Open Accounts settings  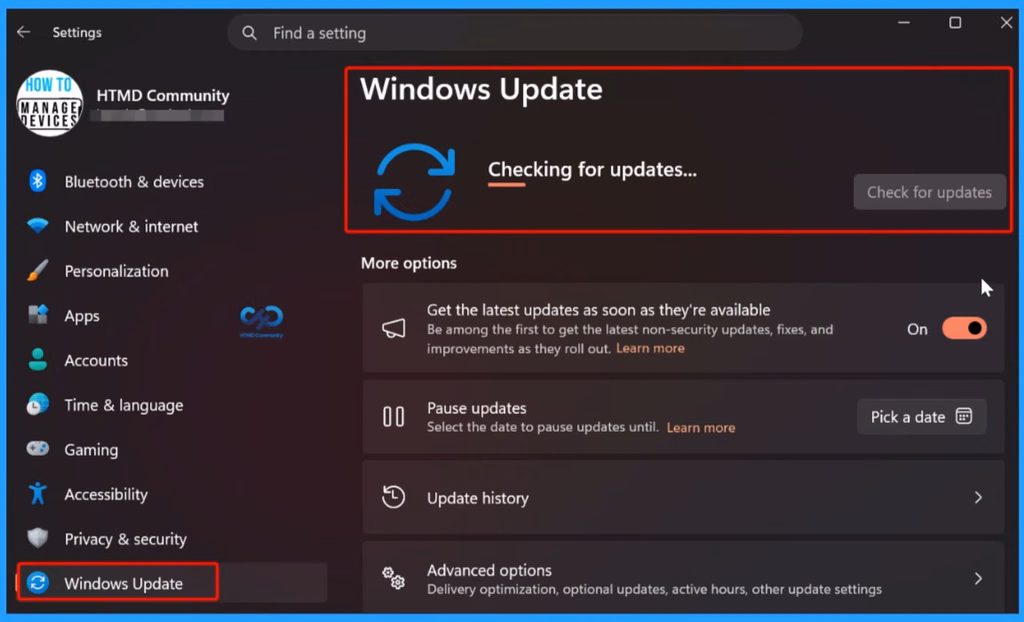96,361
